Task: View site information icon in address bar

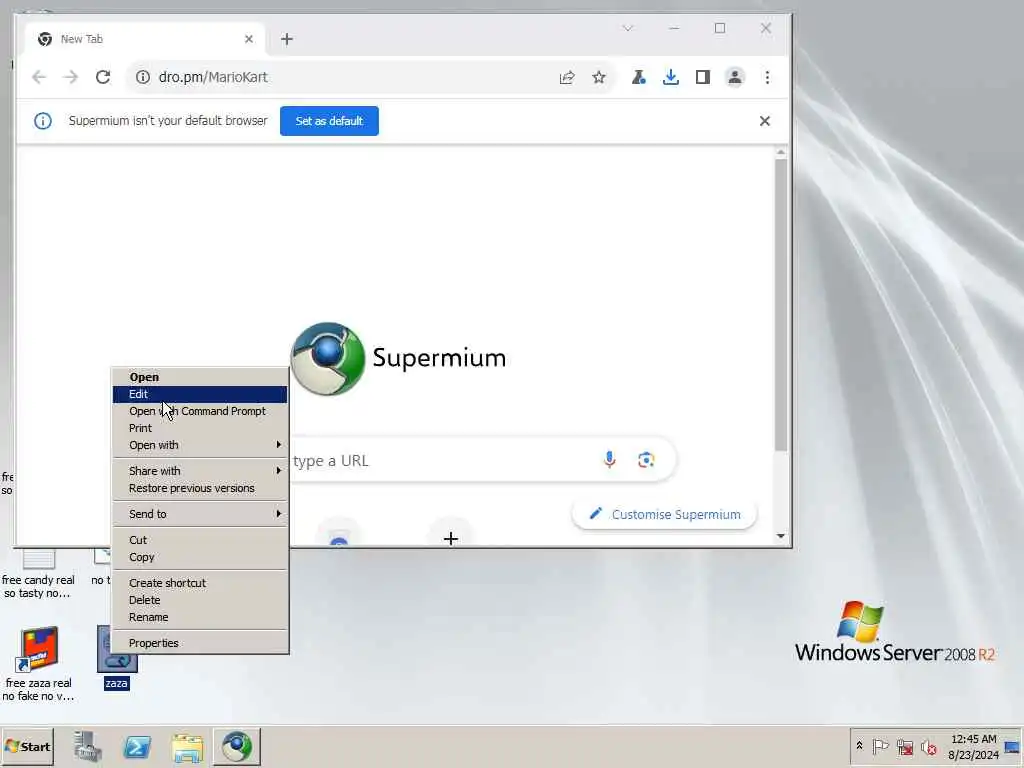Action: point(142,77)
